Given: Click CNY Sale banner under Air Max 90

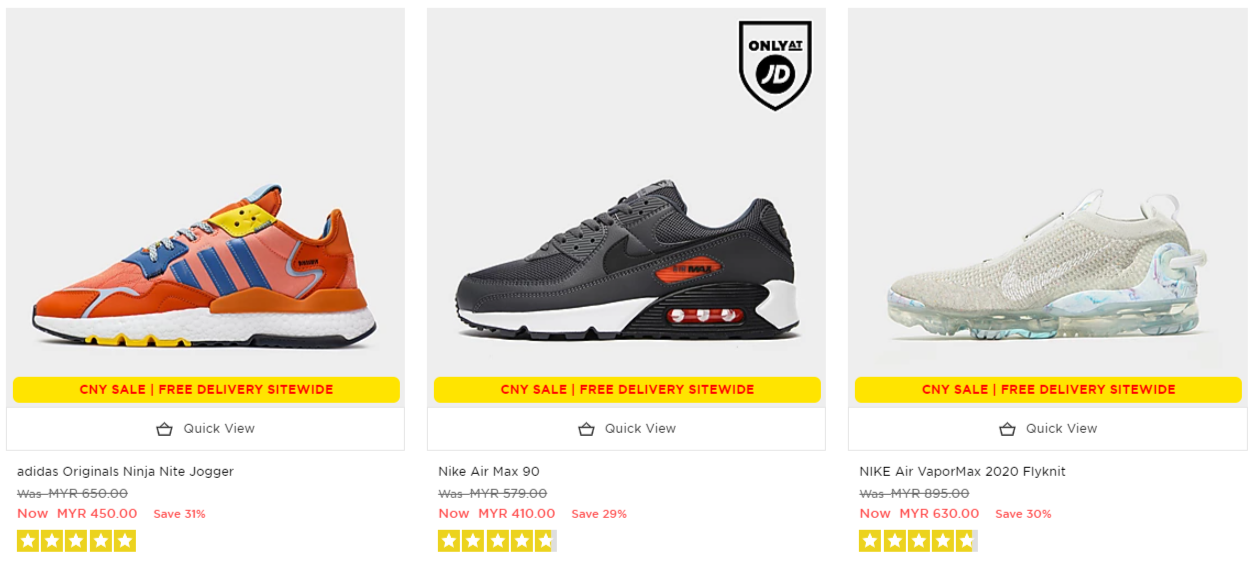Looking at the screenshot, I should tap(627, 390).
